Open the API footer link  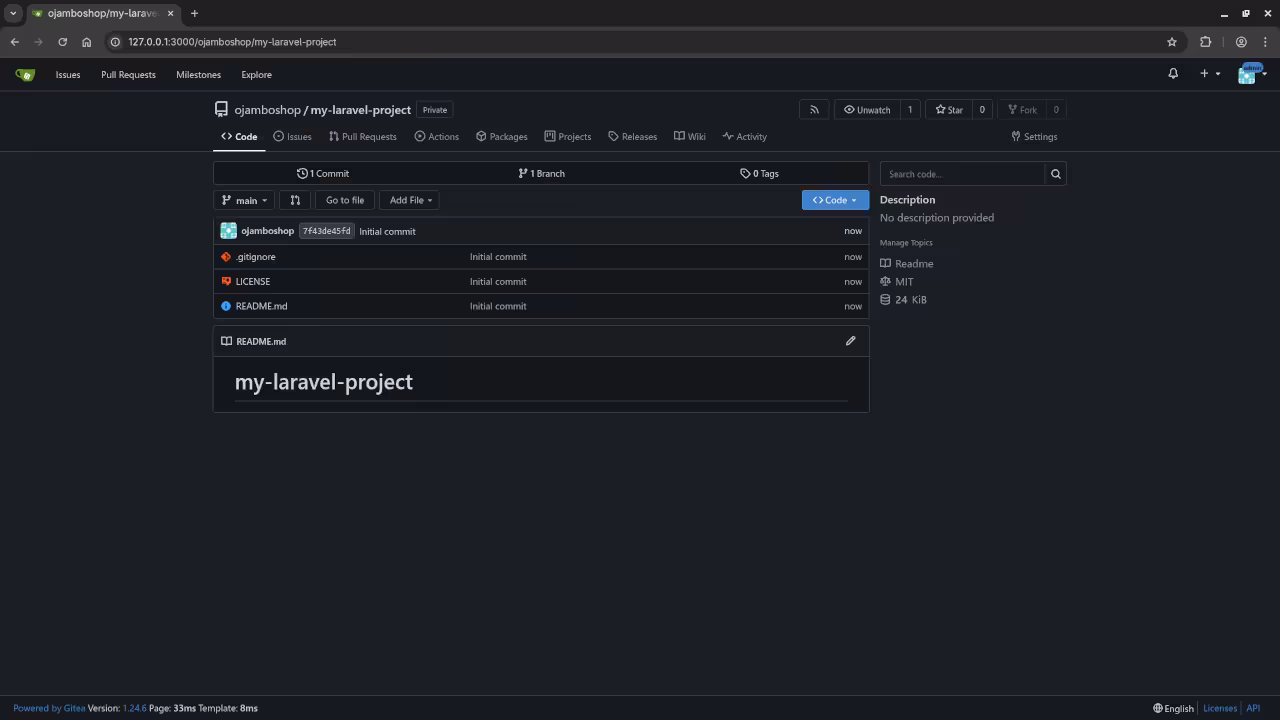pyautogui.click(x=1253, y=708)
